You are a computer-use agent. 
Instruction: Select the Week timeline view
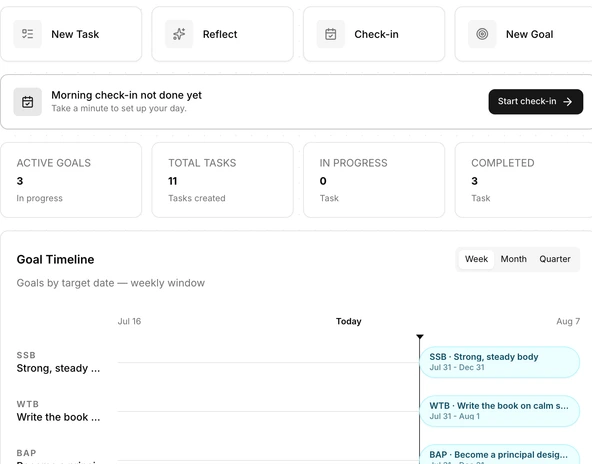[476, 259]
